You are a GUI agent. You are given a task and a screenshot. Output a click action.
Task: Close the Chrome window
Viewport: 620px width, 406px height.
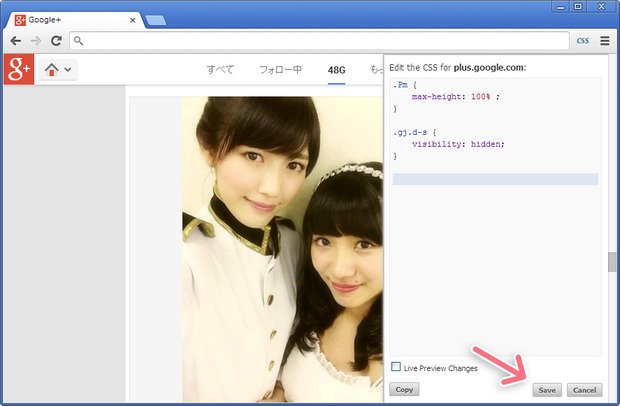pyautogui.click(x=601, y=7)
